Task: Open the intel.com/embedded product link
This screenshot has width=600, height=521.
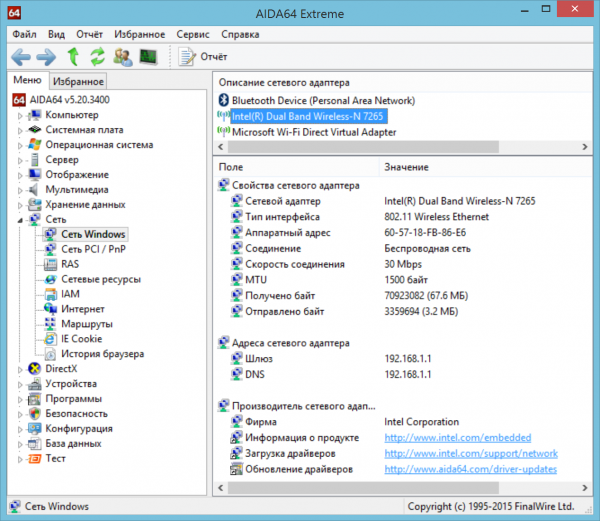Action: pyautogui.click(x=458, y=438)
